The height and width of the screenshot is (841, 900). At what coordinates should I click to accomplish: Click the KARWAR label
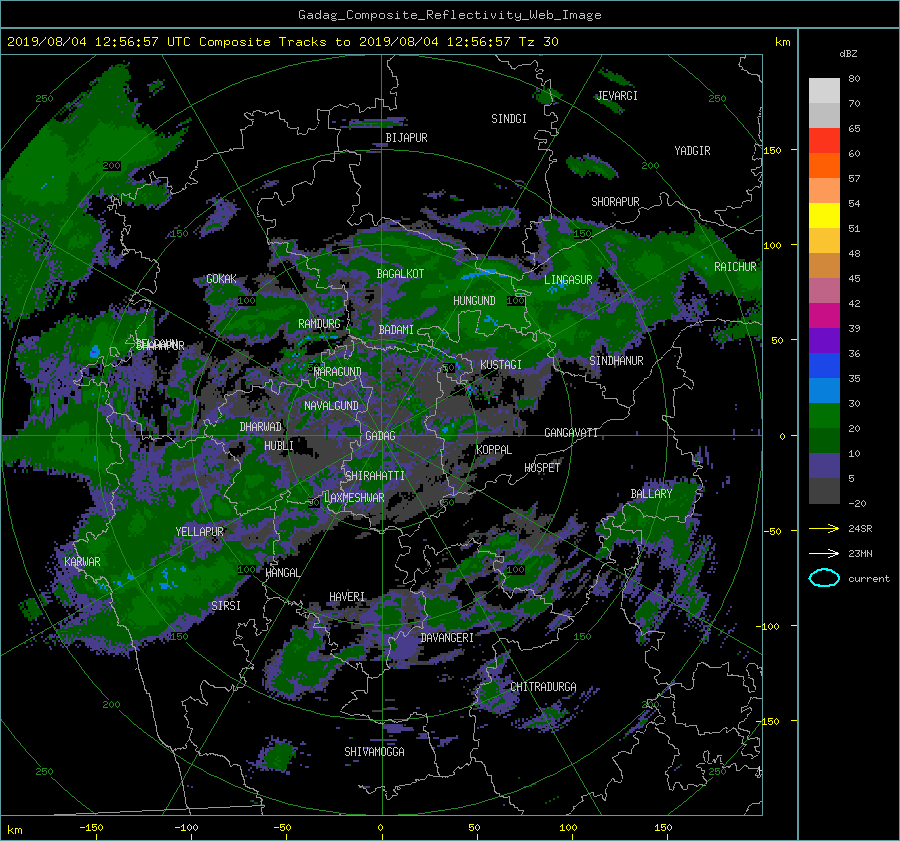click(x=82, y=562)
